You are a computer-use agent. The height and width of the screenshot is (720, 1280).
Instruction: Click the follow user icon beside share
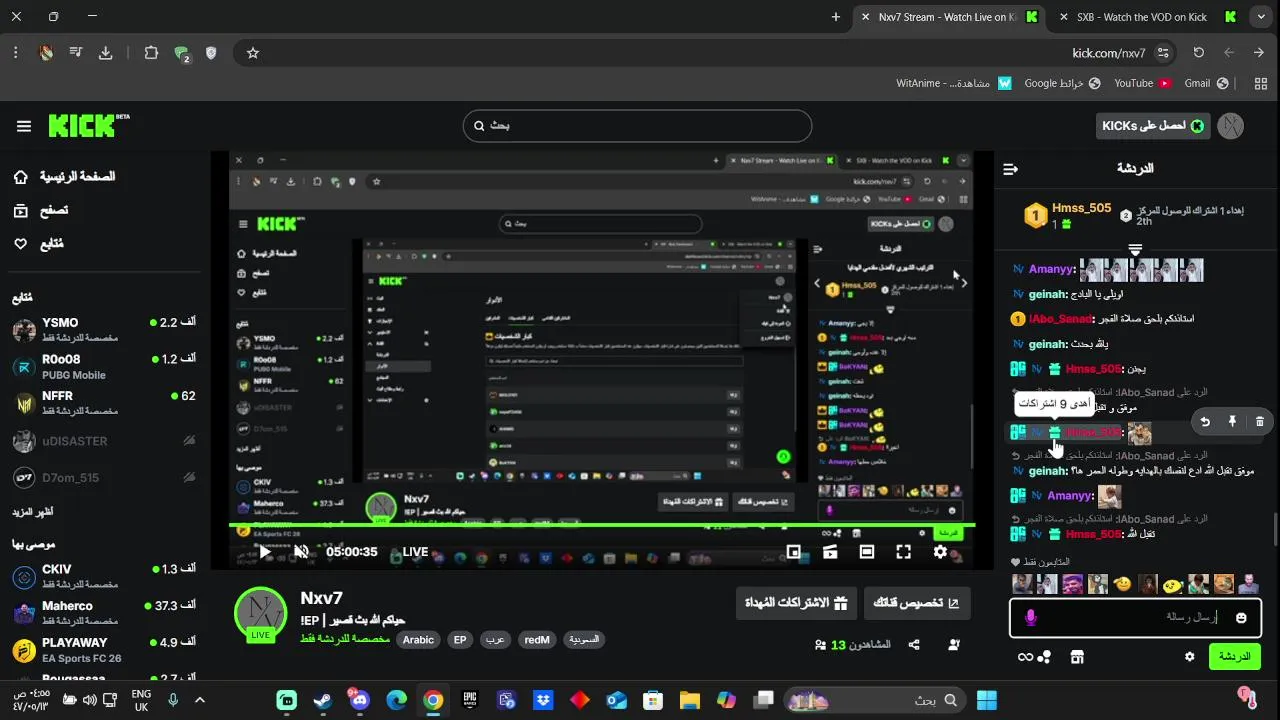point(954,645)
